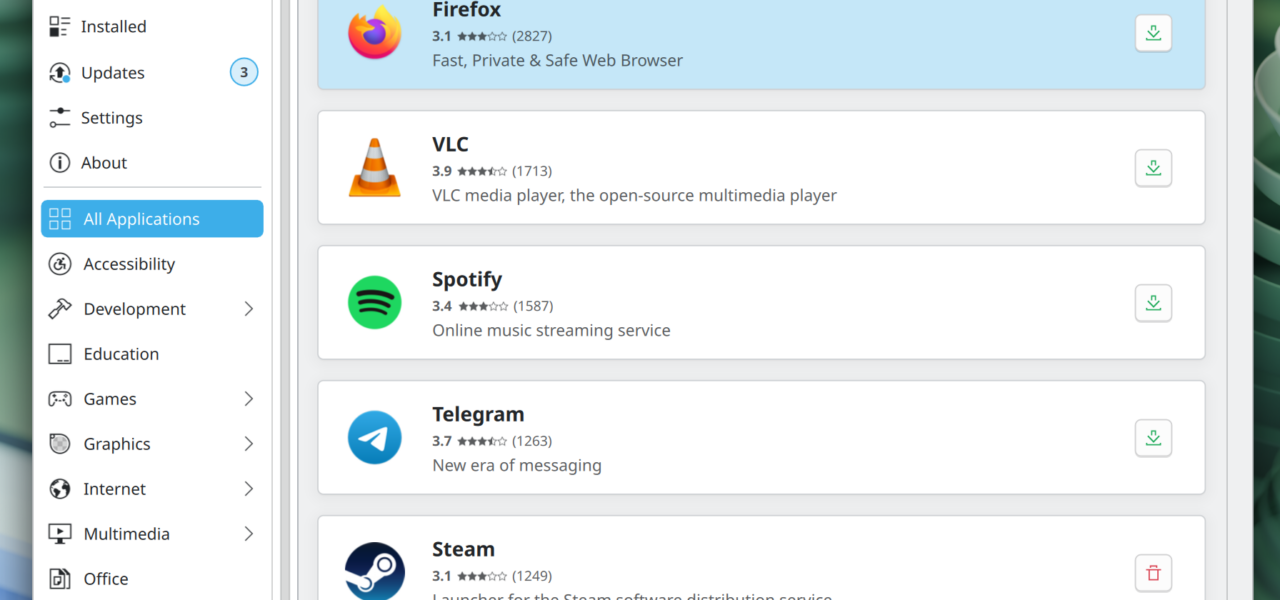Screen dimensions: 1280x600
Task: Expand the Games category chevron
Action: pos(249,399)
